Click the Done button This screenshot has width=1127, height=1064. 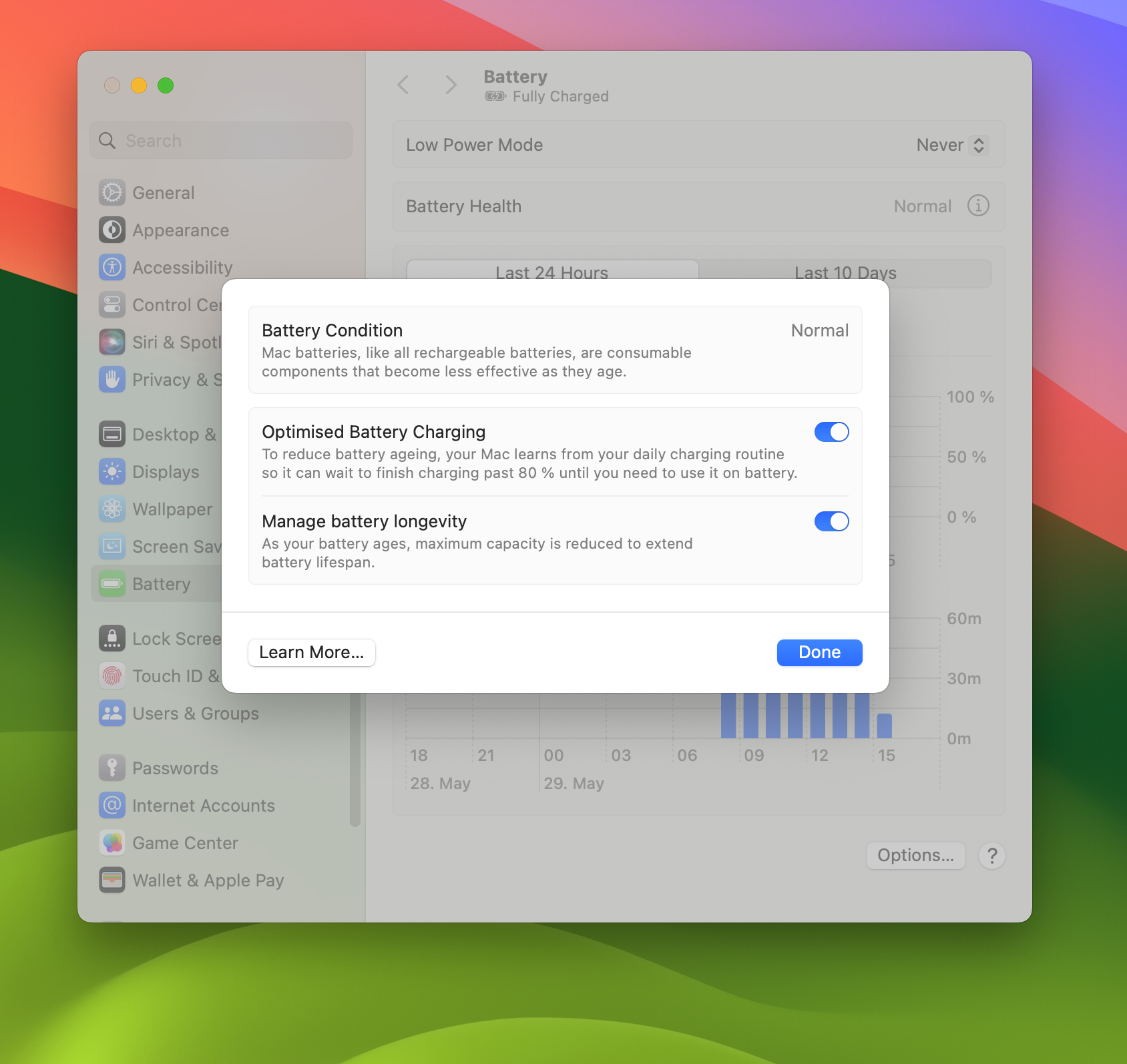pos(819,652)
